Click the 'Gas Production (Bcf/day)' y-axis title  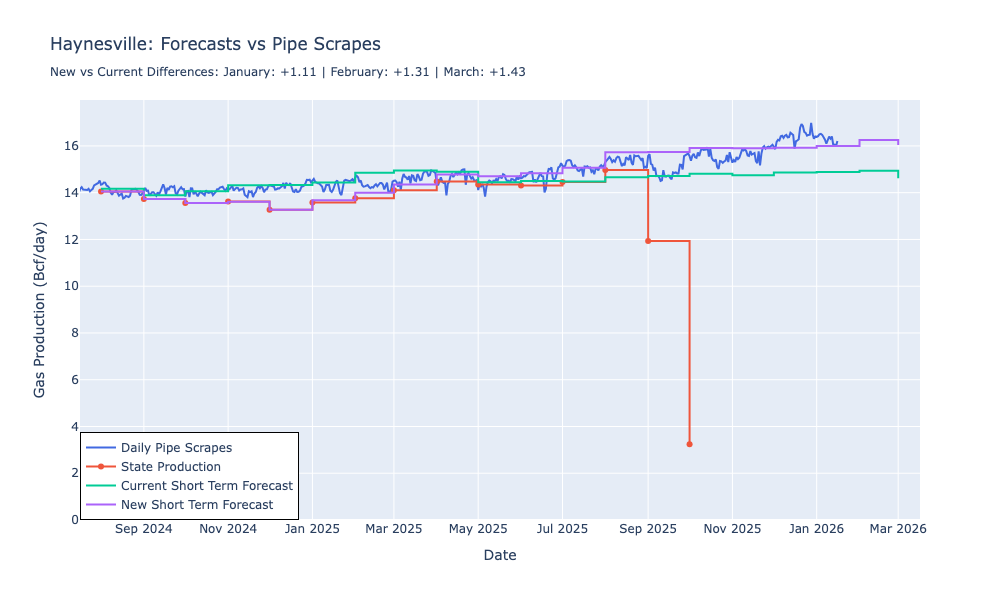40,310
